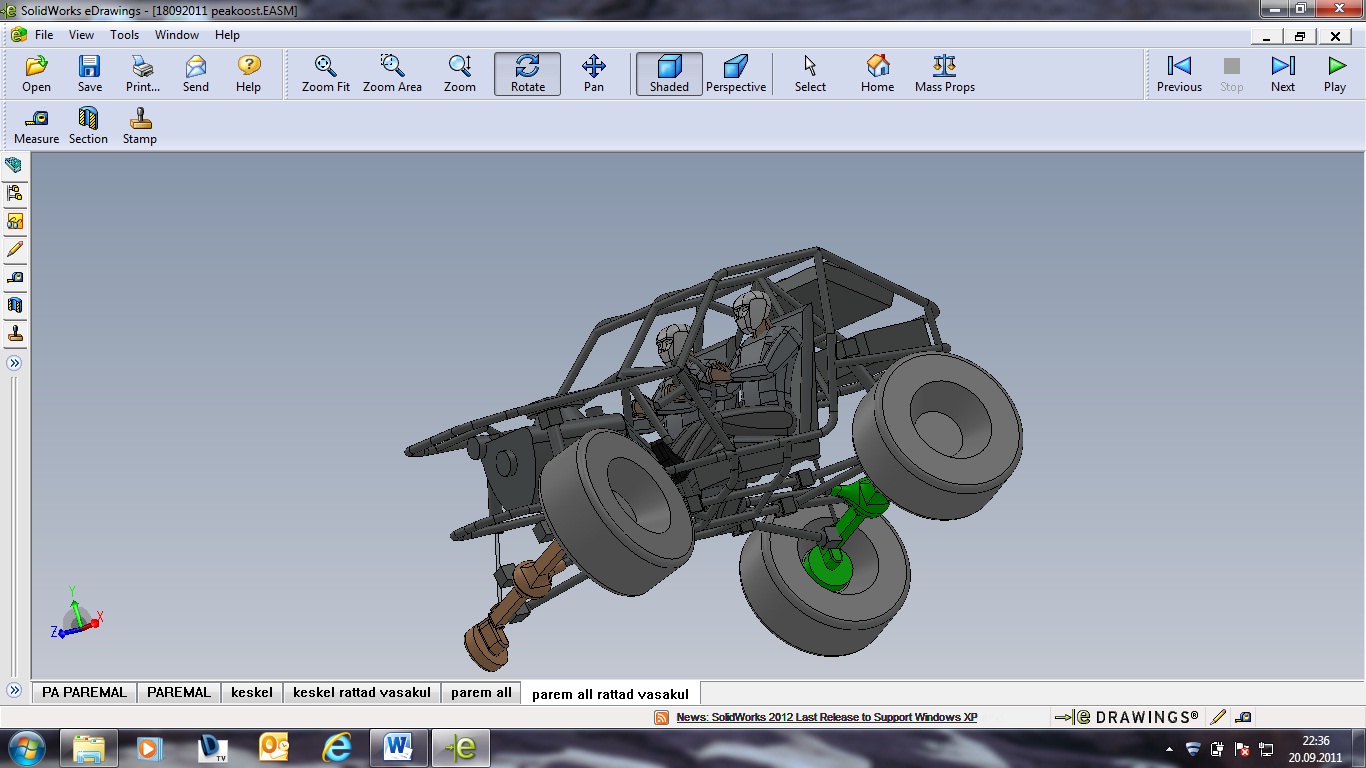Click the eDrawings document menu icon
This screenshot has width=1366, height=768.
pyautogui.click(x=18, y=35)
